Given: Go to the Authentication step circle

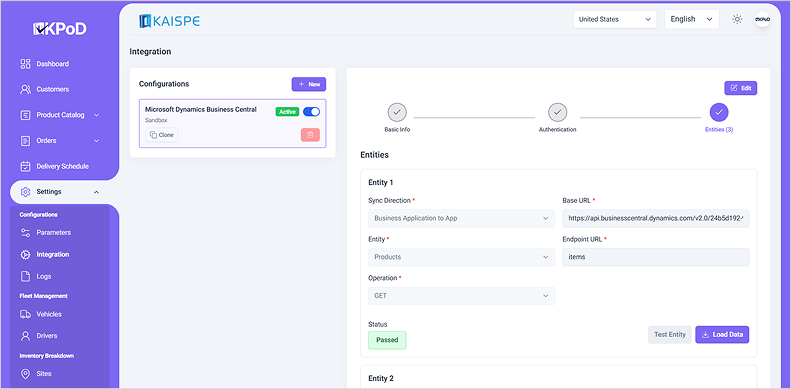Looking at the screenshot, I should [x=557, y=112].
